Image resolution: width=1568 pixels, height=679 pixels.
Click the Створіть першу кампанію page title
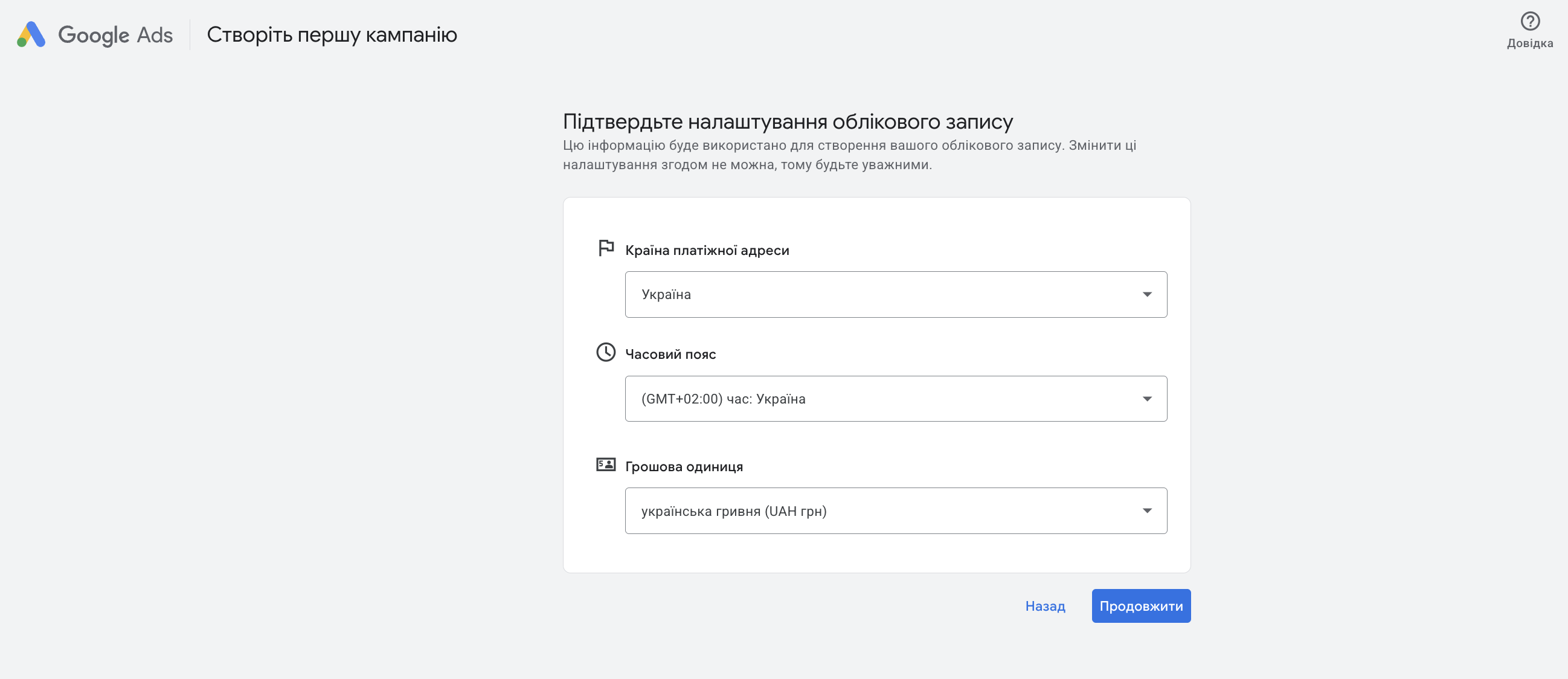point(332,35)
